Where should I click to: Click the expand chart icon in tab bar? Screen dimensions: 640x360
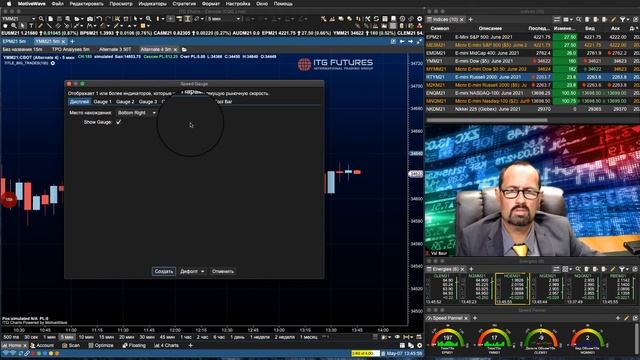tap(419, 41)
